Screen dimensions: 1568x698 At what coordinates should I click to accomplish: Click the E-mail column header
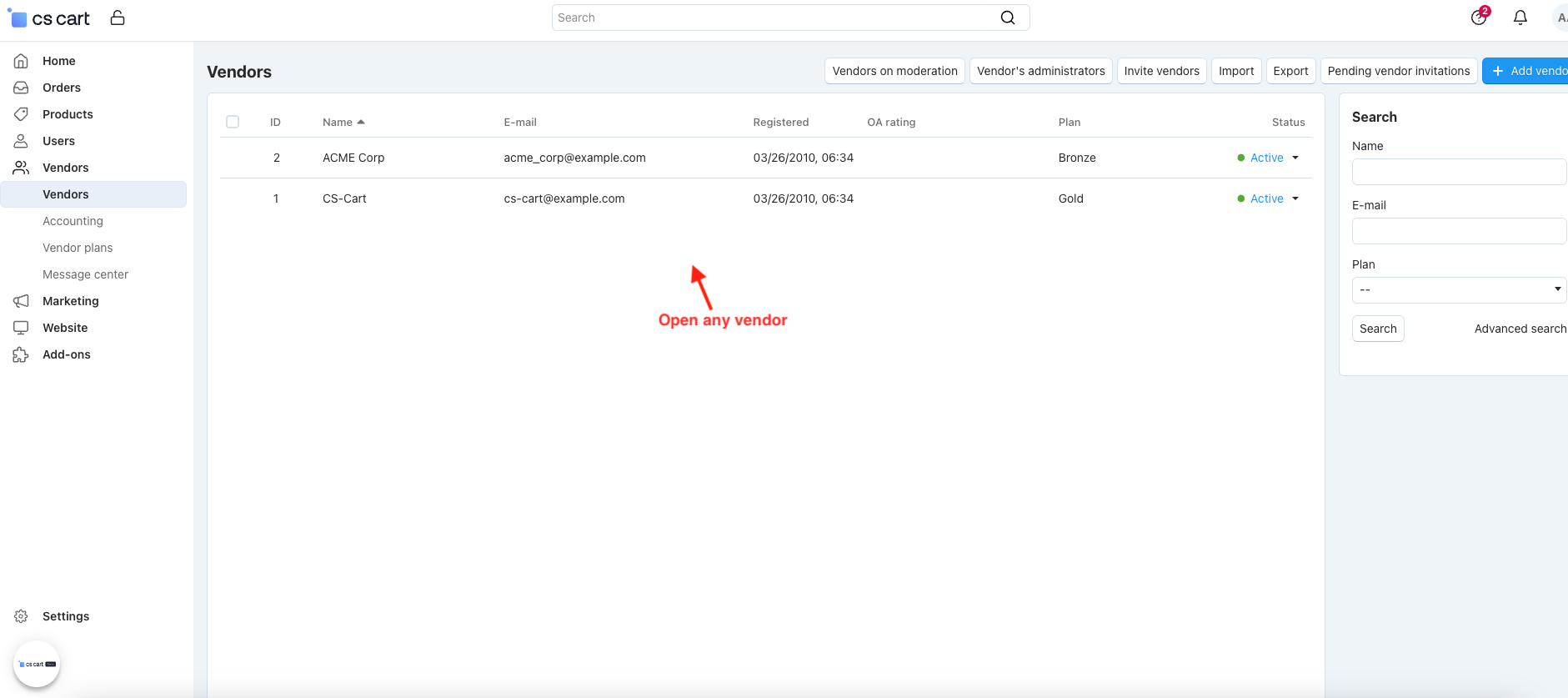point(520,122)
